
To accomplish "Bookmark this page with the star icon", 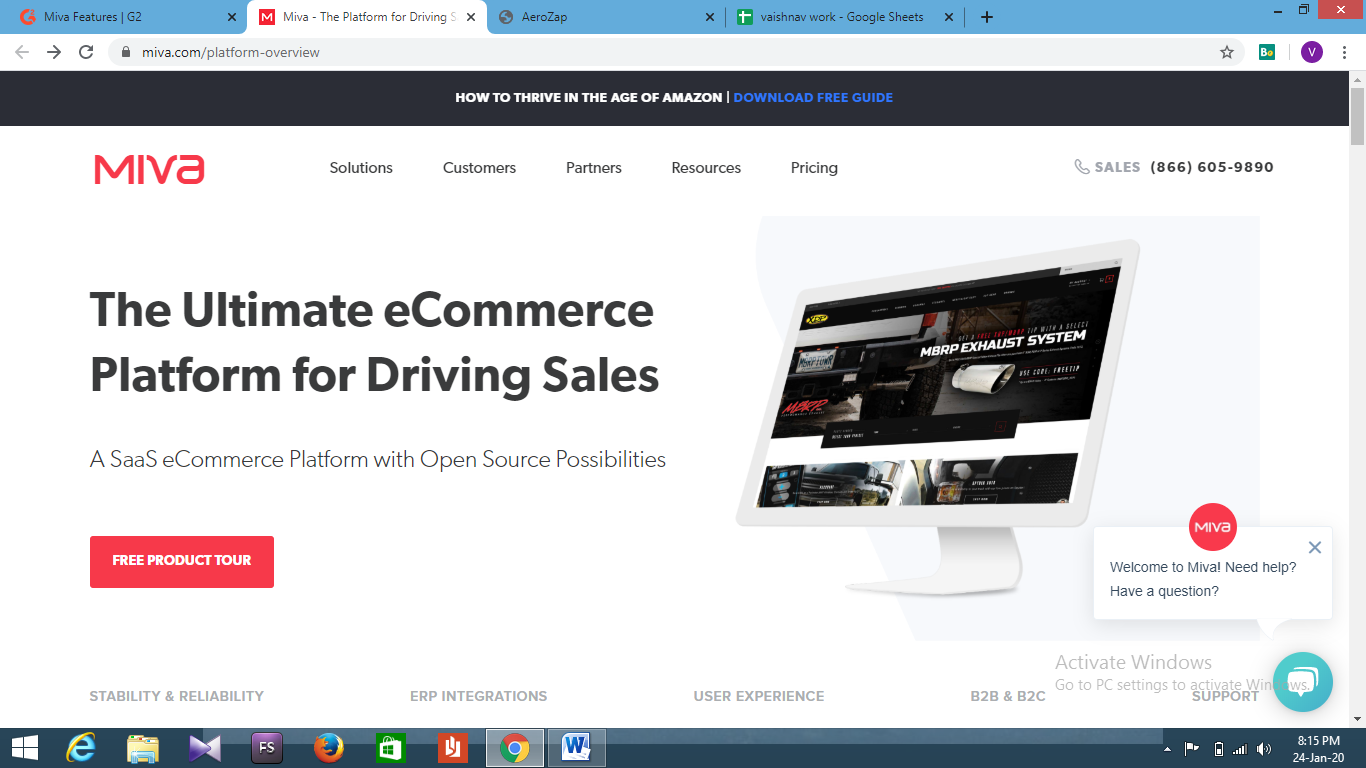I will (1227, 52).
